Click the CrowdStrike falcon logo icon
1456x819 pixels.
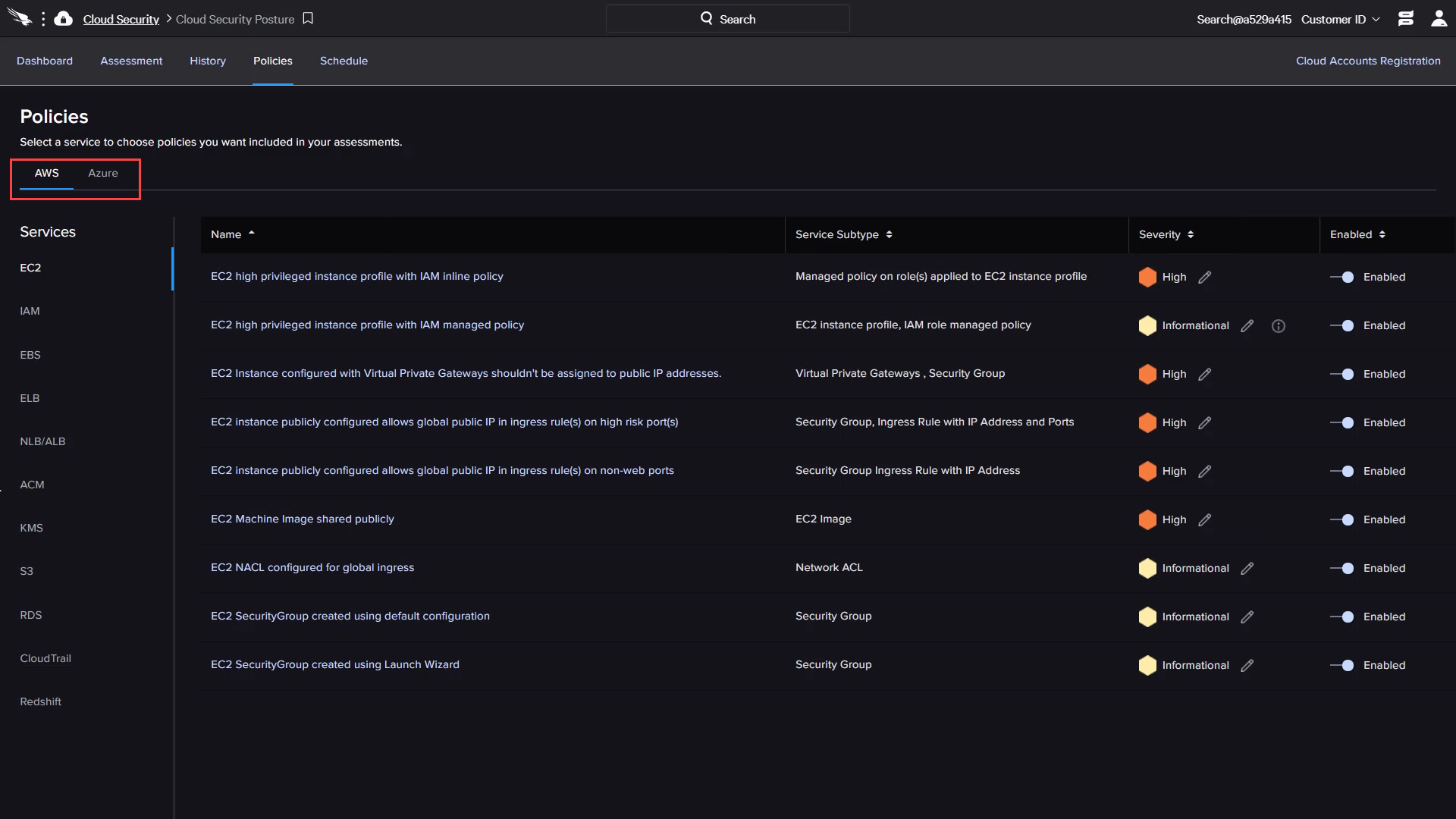20,18
